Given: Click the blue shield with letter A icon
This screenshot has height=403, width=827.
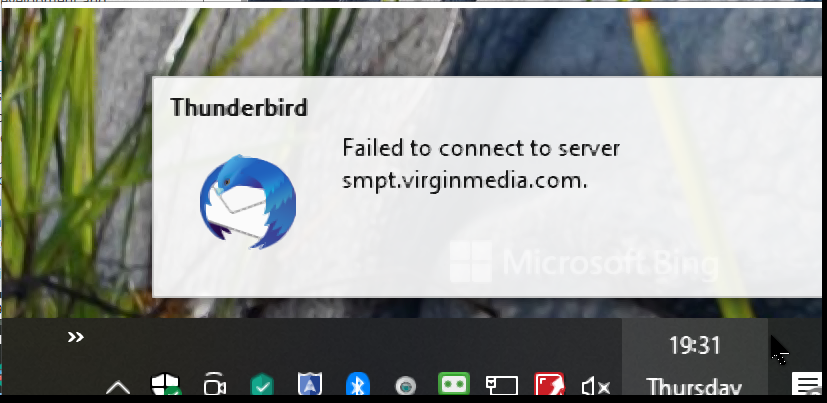Looking at the screenshot, I should coord(310,385).
